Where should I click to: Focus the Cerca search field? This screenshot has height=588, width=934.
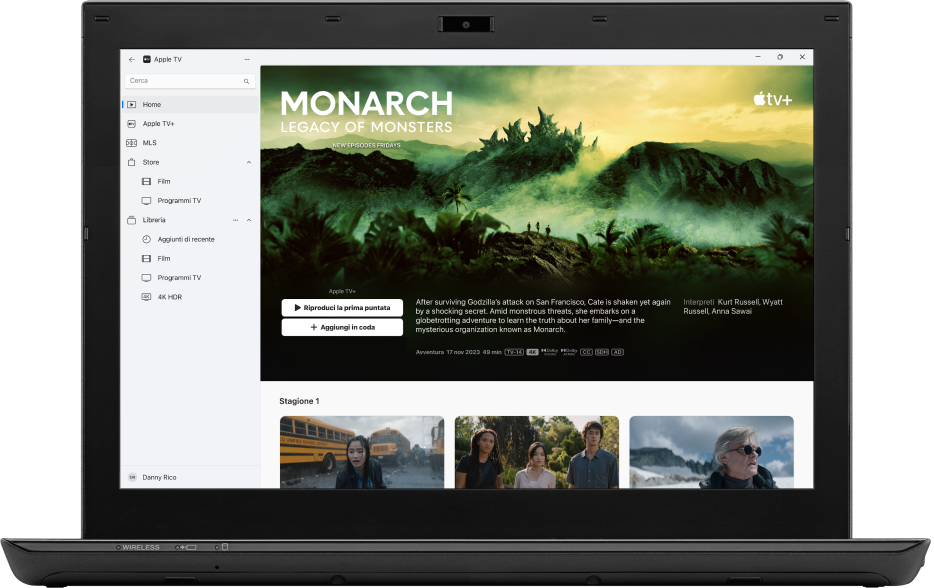190,81
